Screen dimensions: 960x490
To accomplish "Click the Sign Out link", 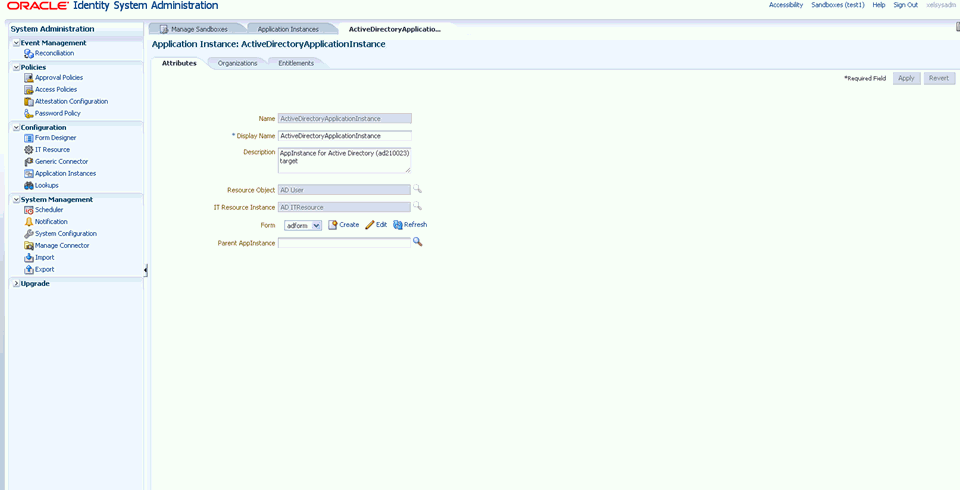I will (906, 5).
